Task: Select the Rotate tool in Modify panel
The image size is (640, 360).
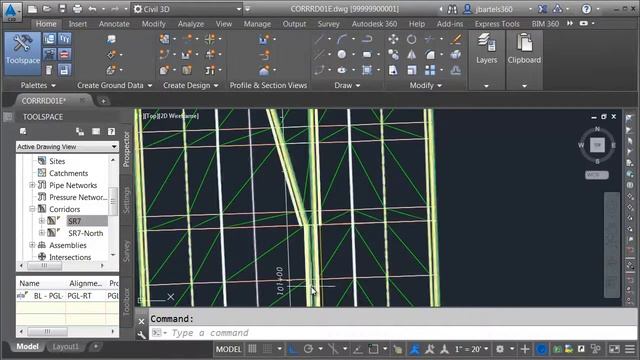Action: coord(411,39)
